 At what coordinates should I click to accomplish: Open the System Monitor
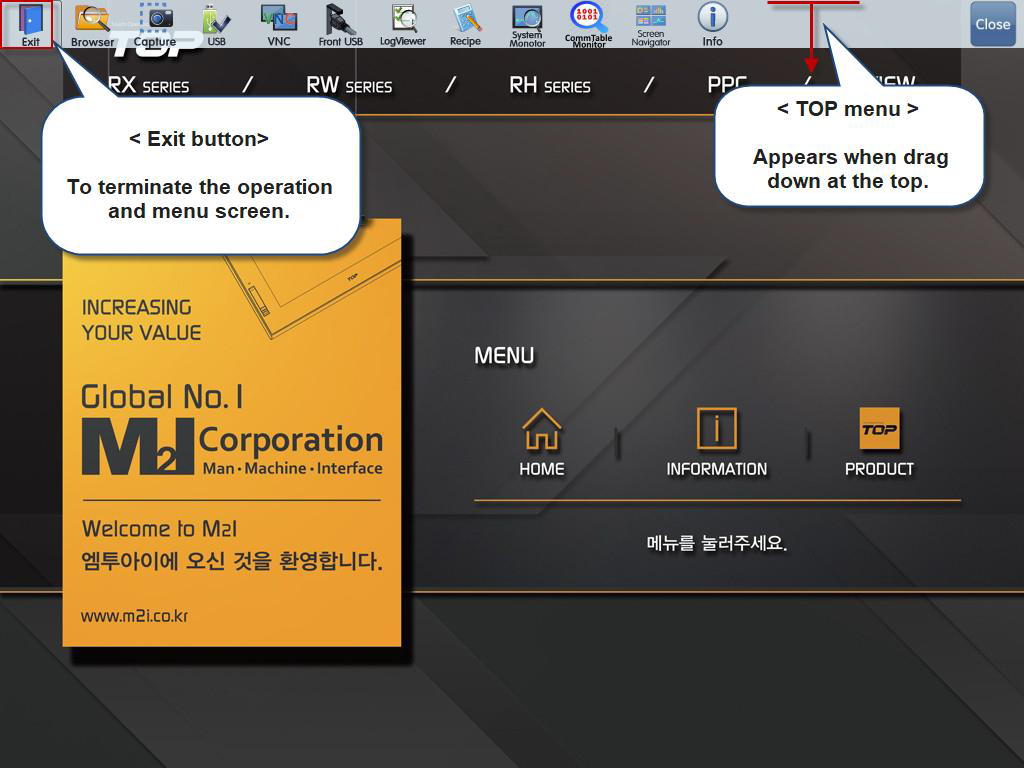pyautogui.click(x=527, y=25)
